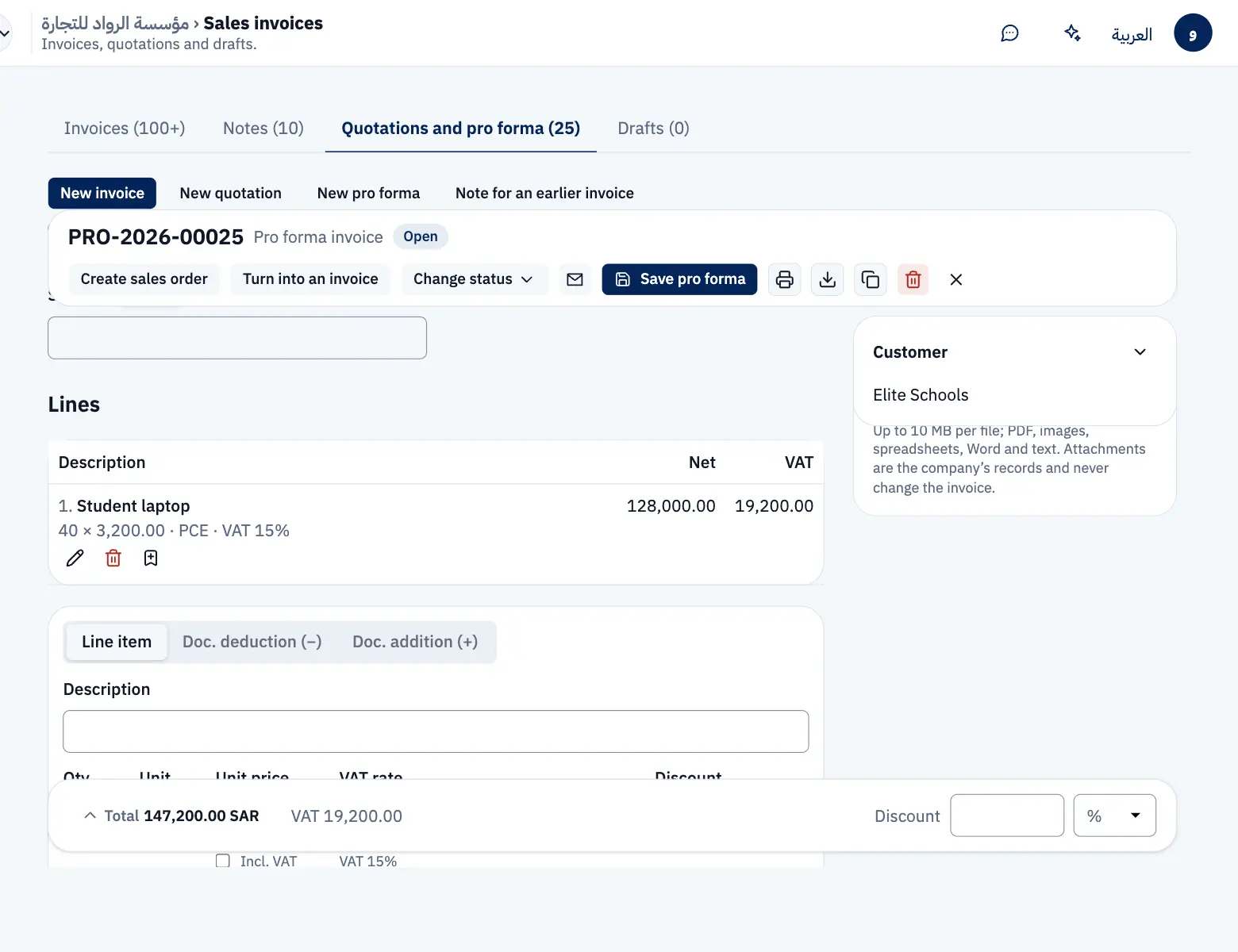Click the company name مؤسسة الرواد للتجارة breadcrumb
The width and height of the screenshot is (1238, 952).
coord(115,23)
